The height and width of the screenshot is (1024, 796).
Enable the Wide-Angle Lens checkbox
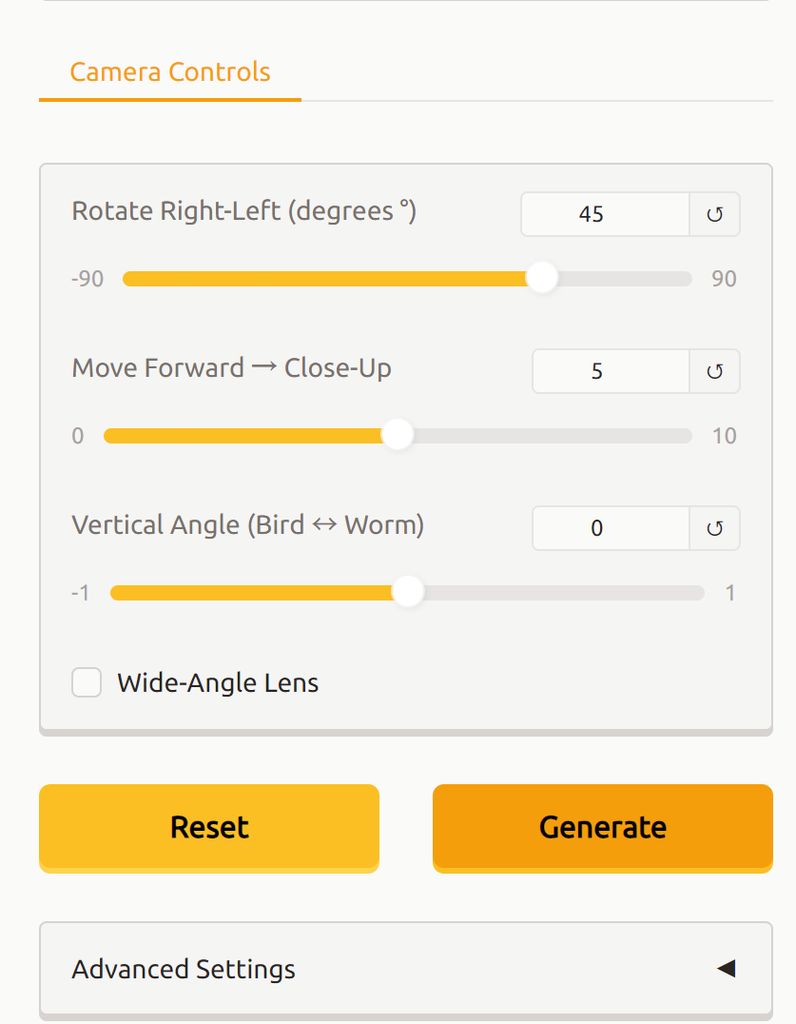point(87,683)
